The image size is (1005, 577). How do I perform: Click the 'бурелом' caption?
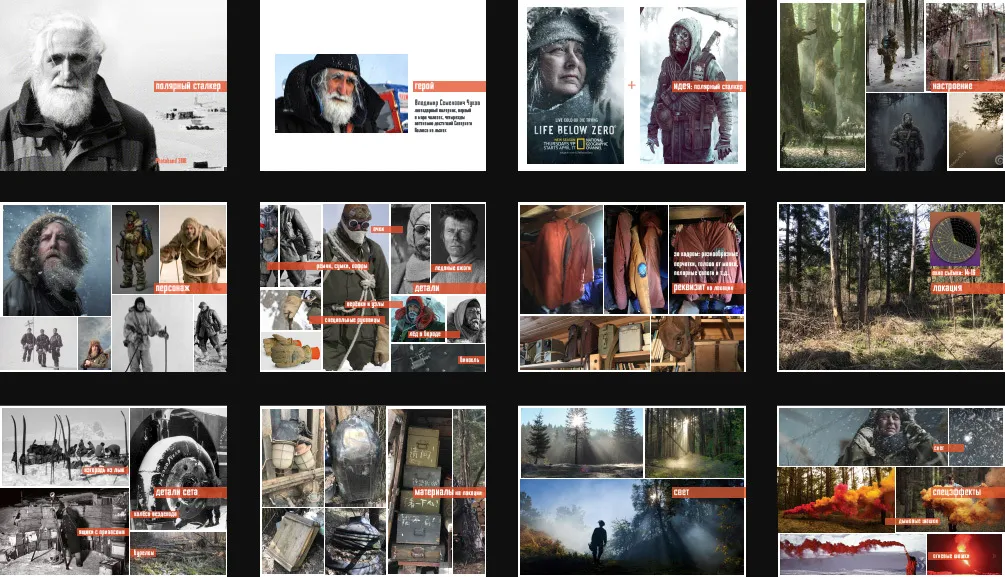144,553
